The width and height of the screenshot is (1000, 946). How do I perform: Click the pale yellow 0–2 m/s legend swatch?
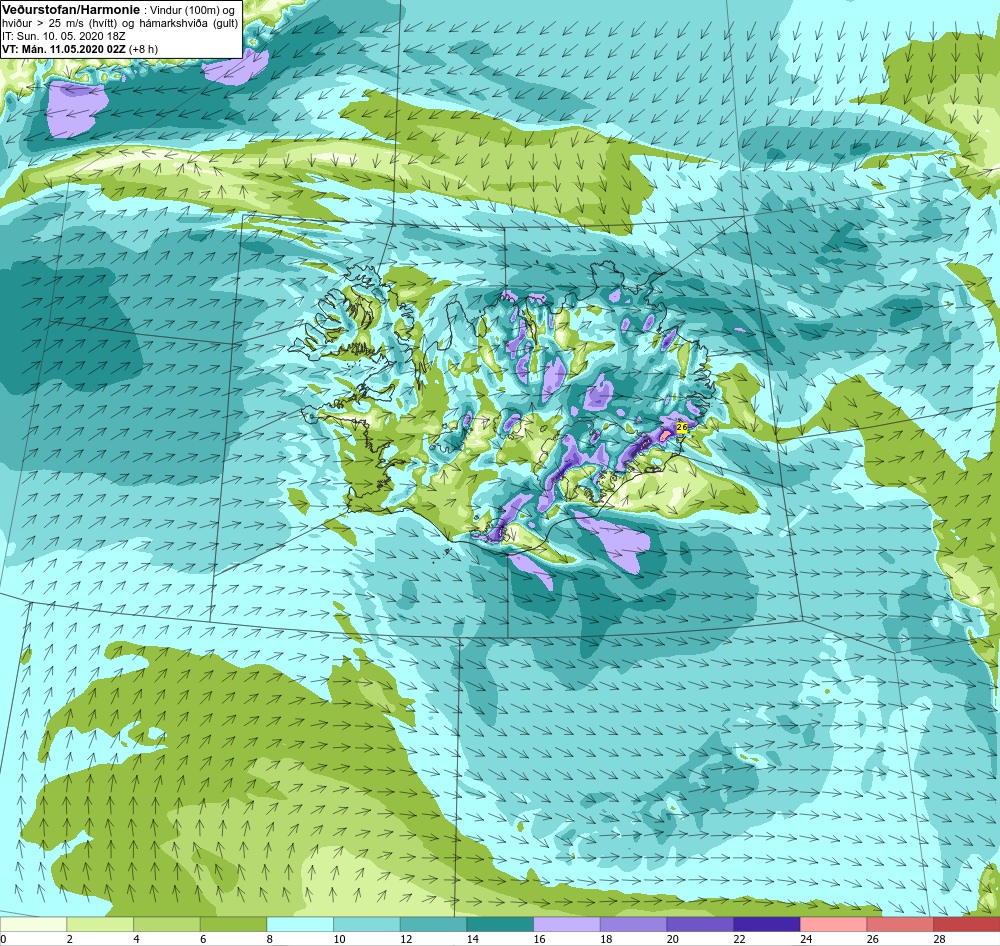(33, 924)
